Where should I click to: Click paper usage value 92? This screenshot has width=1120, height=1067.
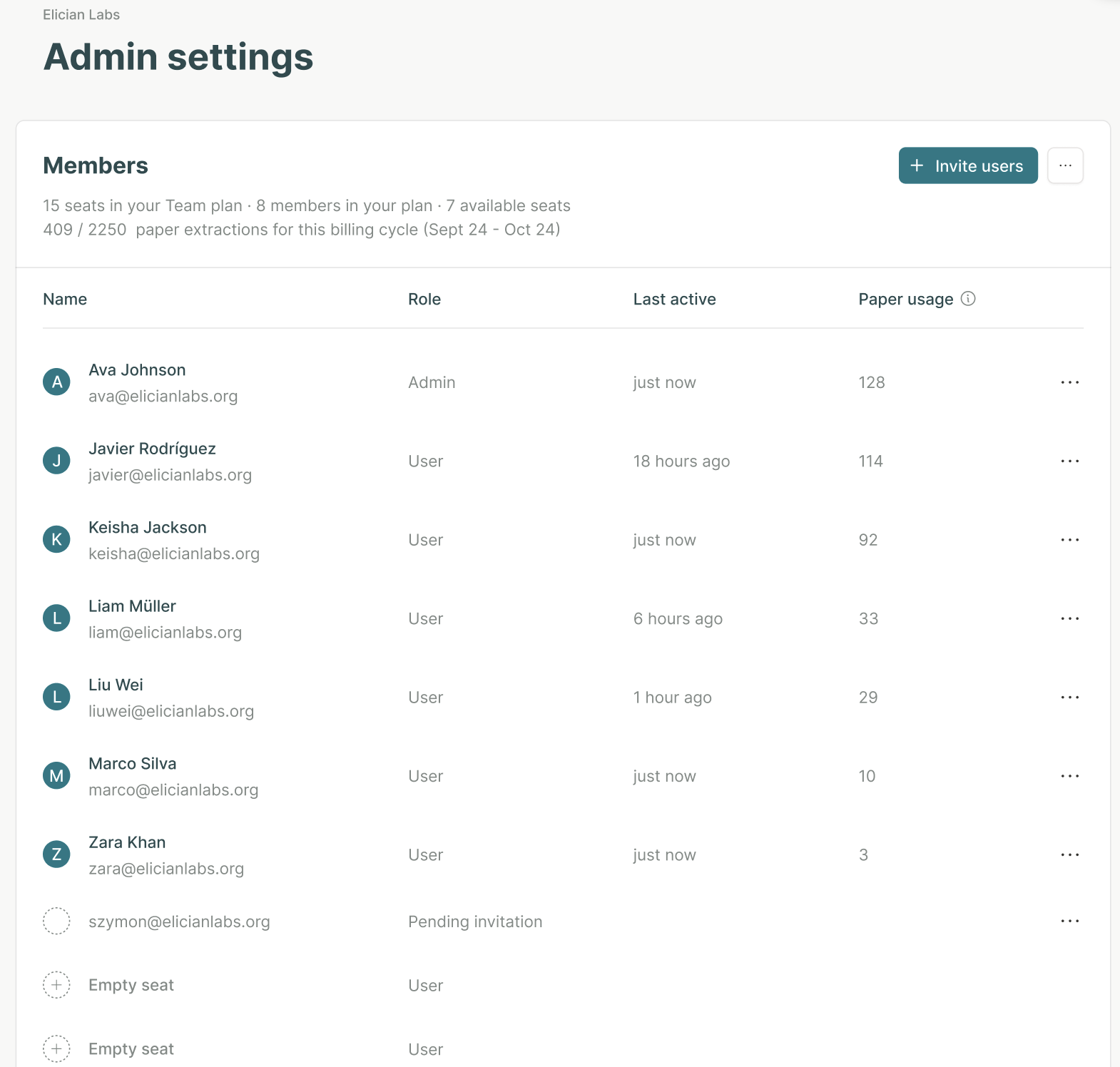(x=868, y=541)
